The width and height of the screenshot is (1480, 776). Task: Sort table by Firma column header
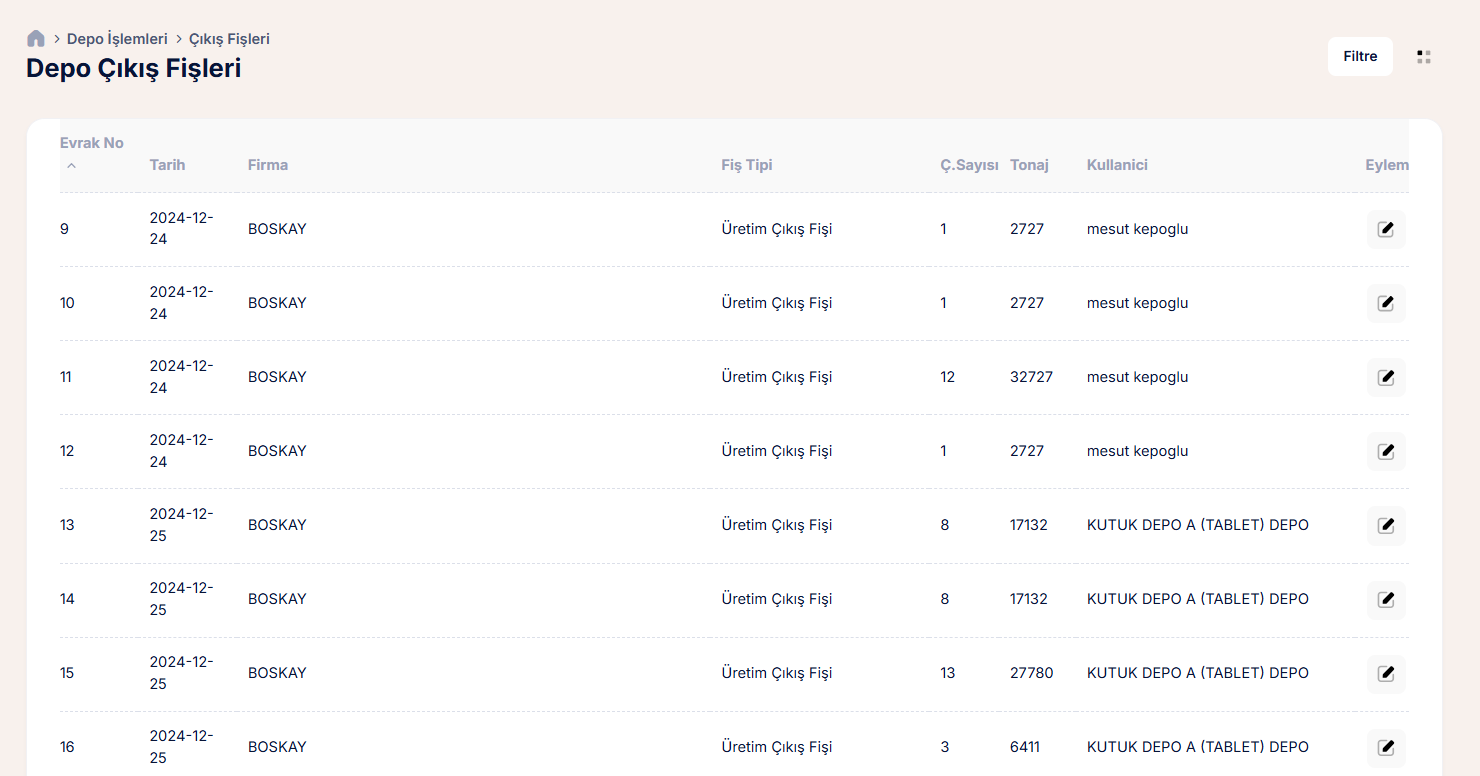pos(268,165)
